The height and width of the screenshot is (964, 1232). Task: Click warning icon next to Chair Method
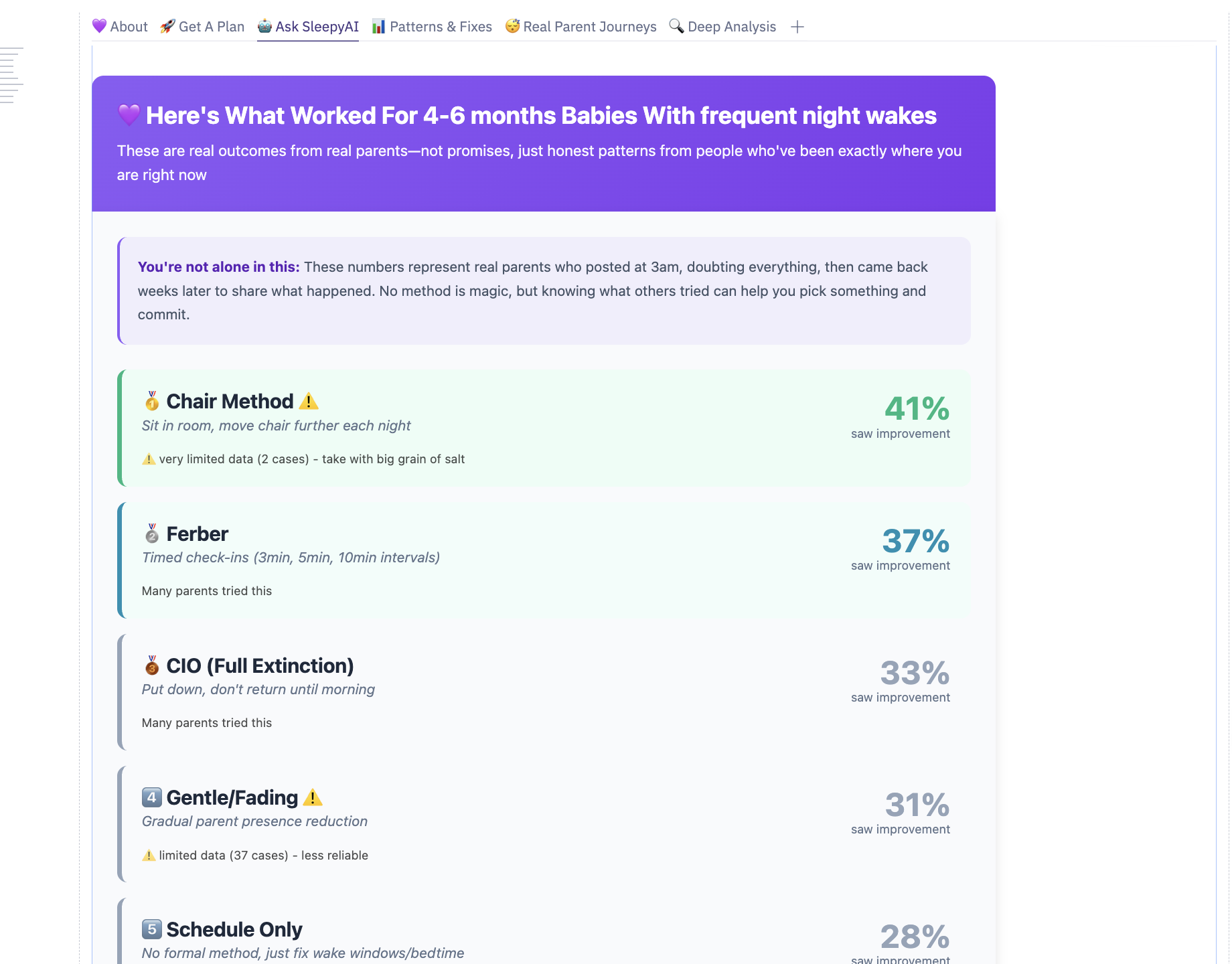click(309, 401)
